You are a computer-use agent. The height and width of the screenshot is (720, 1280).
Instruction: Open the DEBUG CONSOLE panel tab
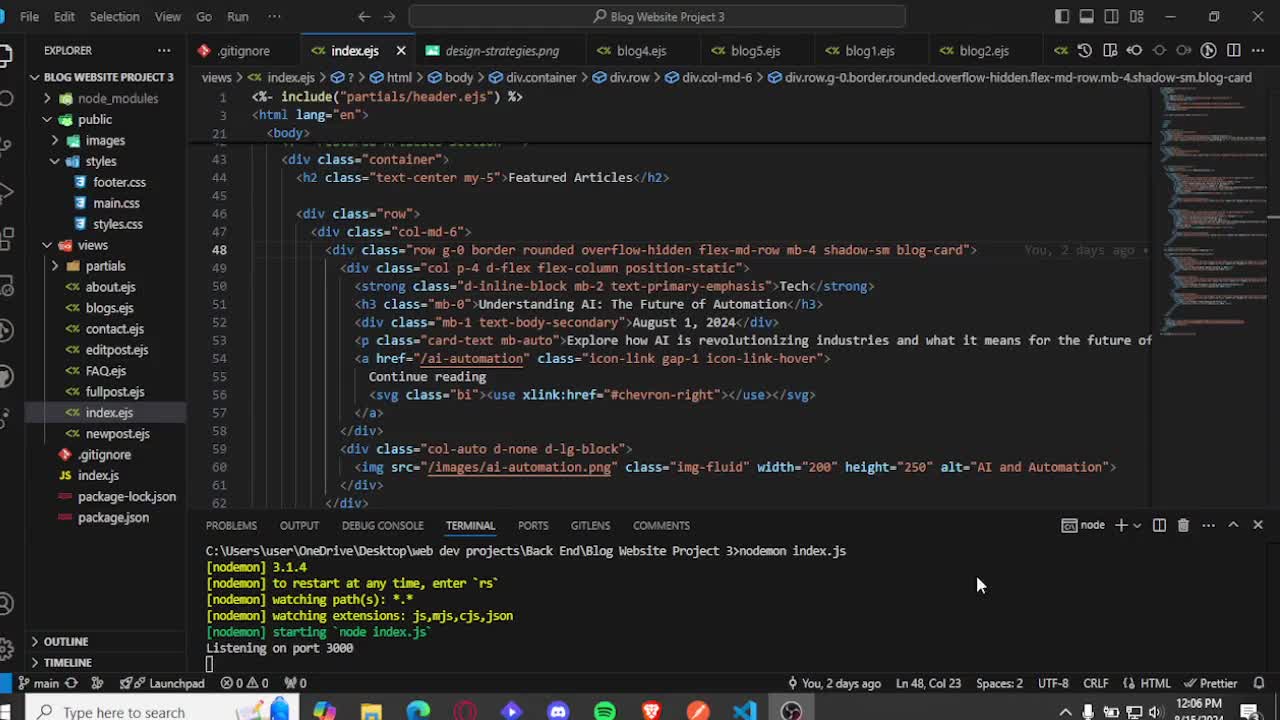pos(382,525)
